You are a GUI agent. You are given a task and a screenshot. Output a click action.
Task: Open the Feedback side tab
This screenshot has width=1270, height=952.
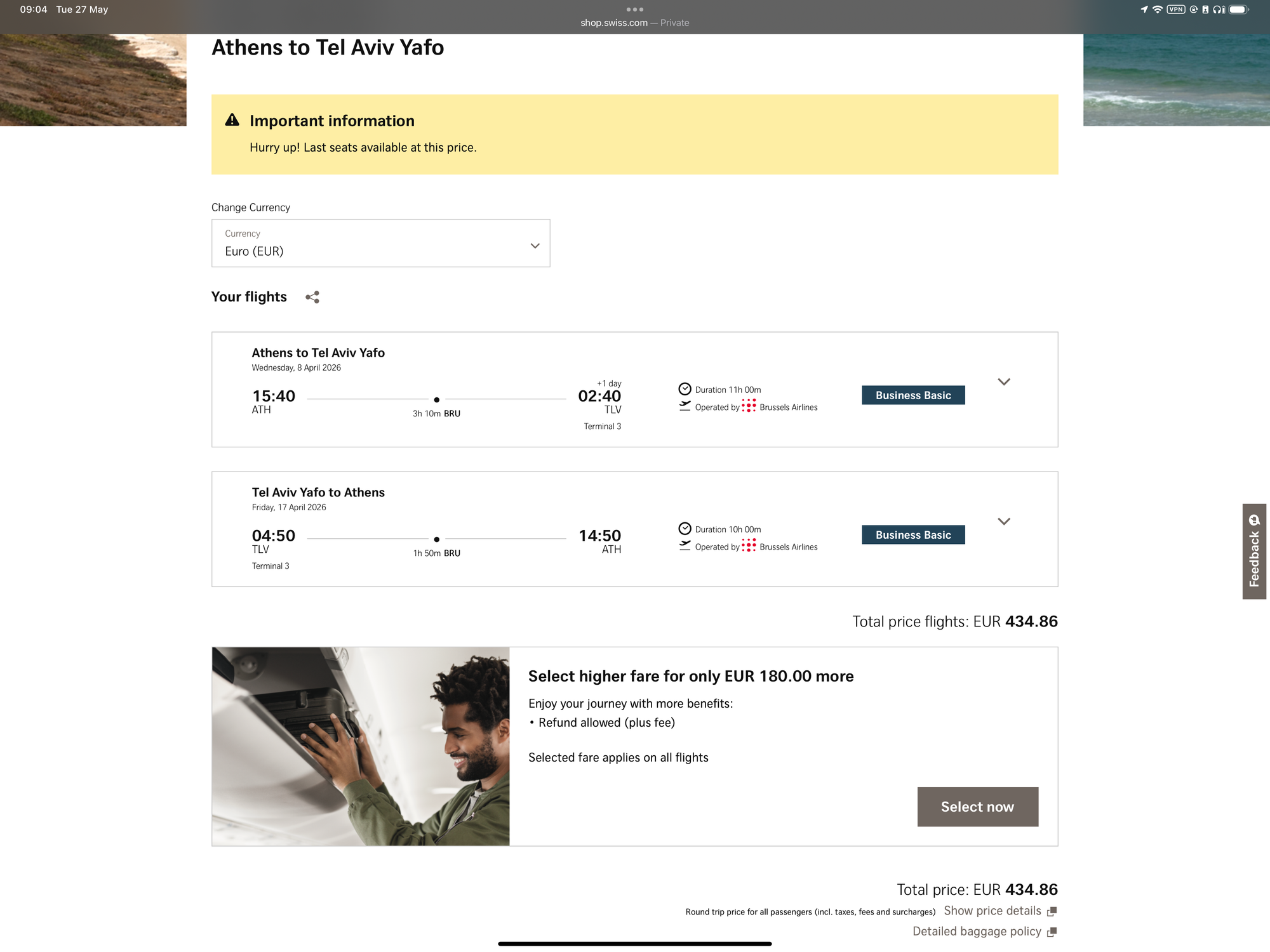point(1254,552)
